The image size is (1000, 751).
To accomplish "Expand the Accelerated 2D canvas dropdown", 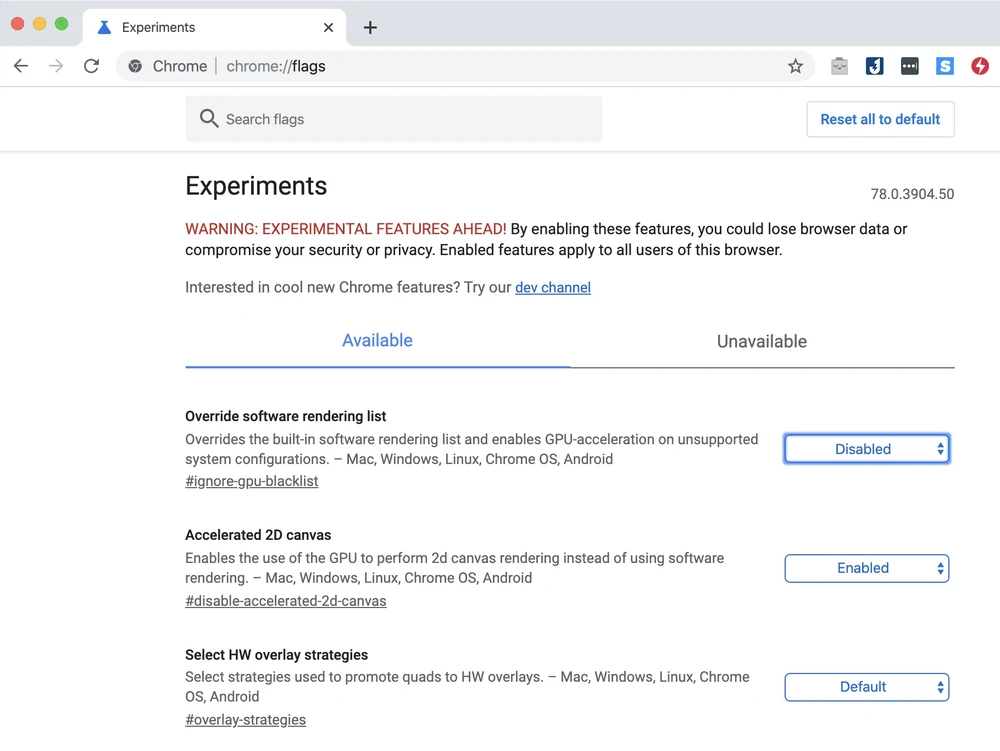I will coord(866,568).
